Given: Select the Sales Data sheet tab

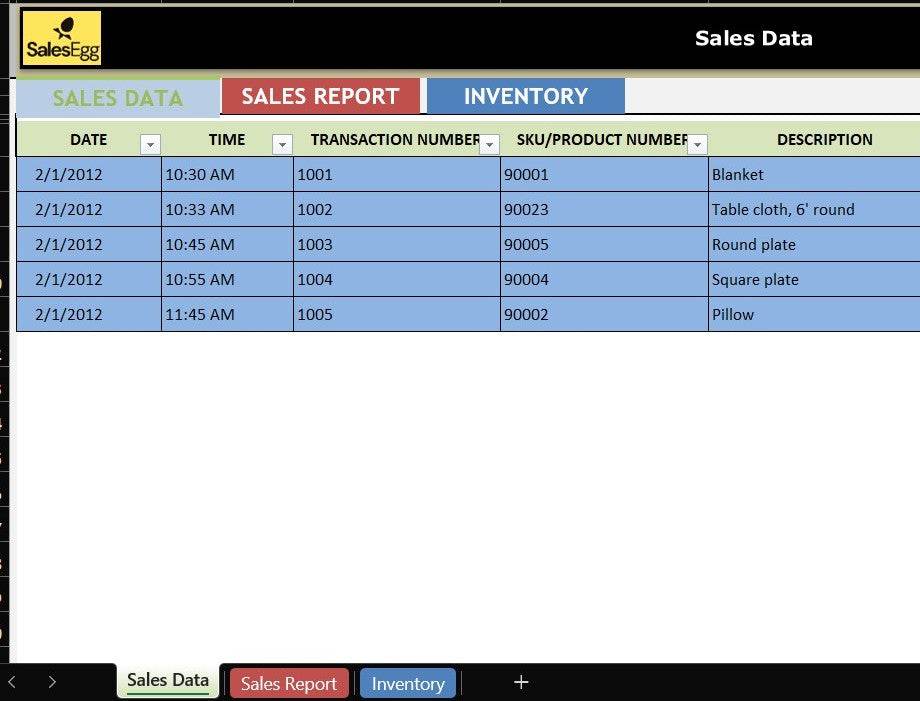Looking at the screenshot, I should (168, 681).
